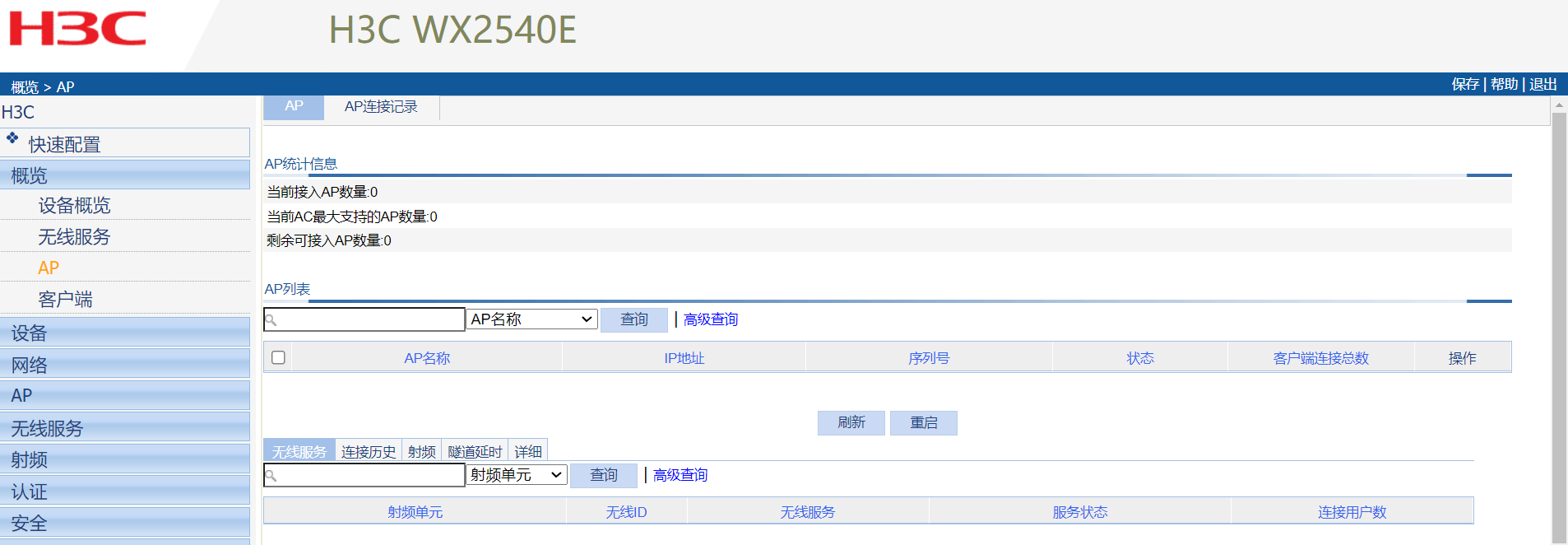Select the 射频 detail tab
The image size is (1568, 545).
click(422, 450)
